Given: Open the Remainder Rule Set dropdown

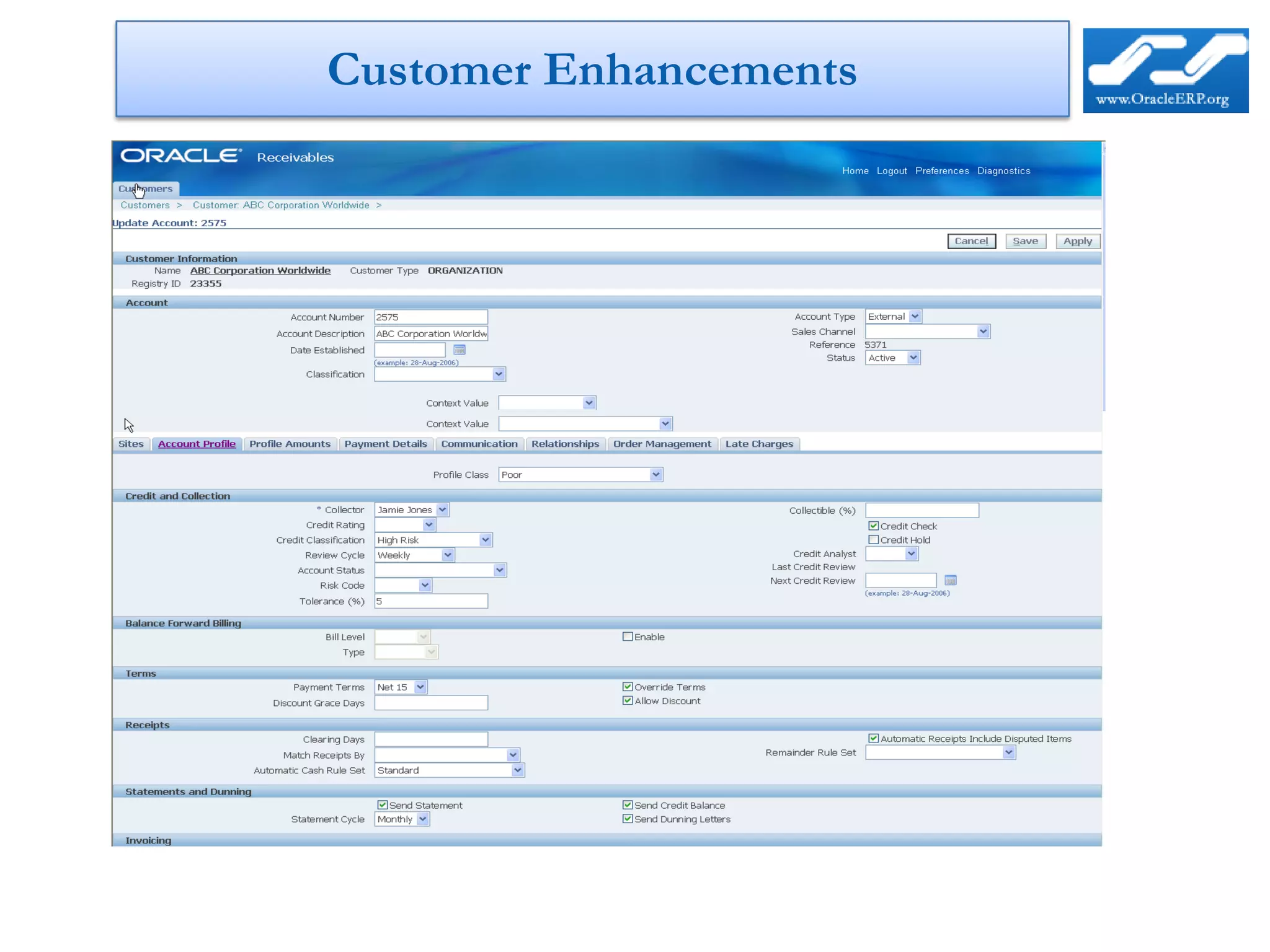Looking at the screenshot, I should (x=941, y=752).
